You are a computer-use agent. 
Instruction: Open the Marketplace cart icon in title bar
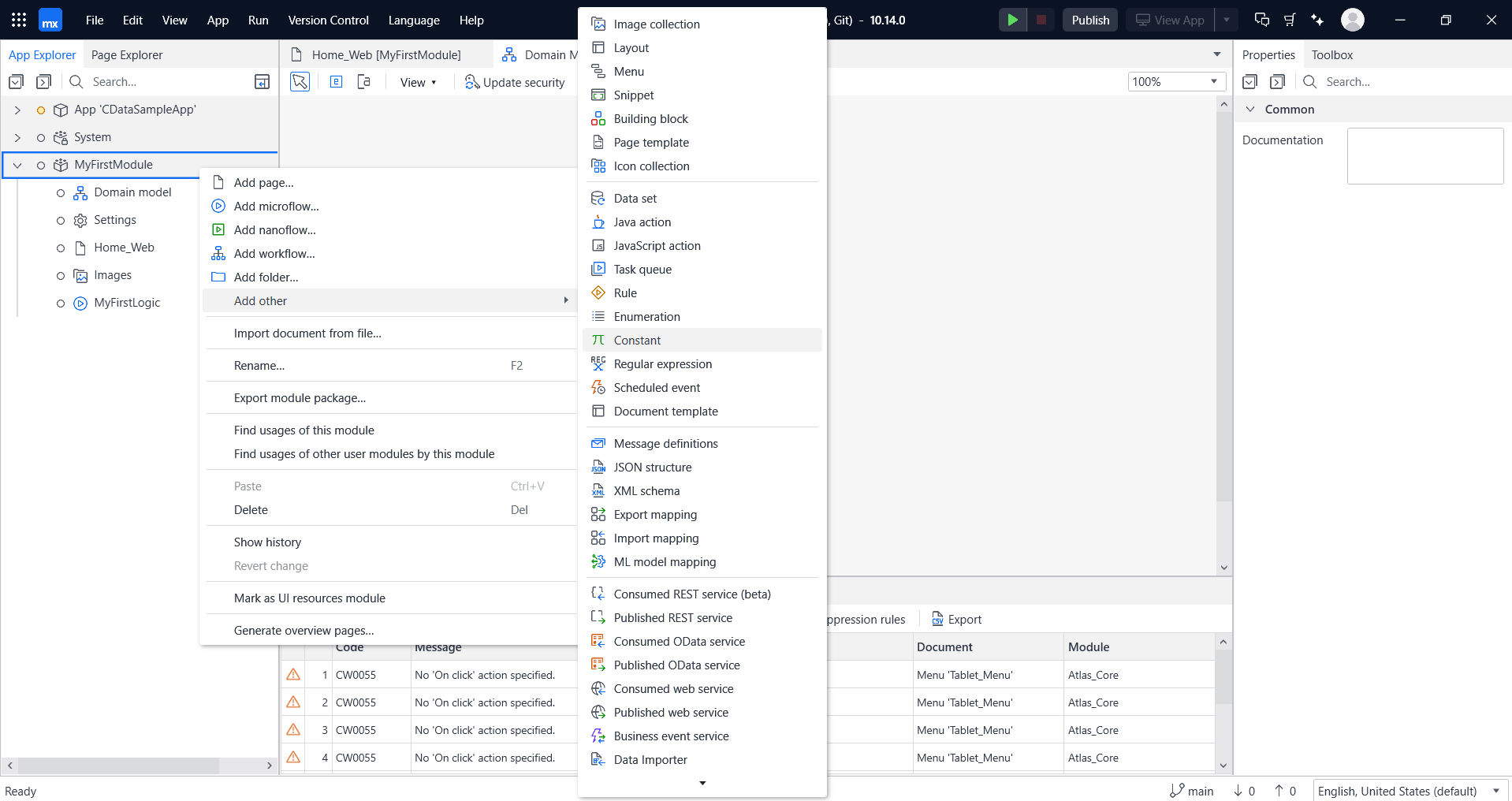tap(1290, 20)
